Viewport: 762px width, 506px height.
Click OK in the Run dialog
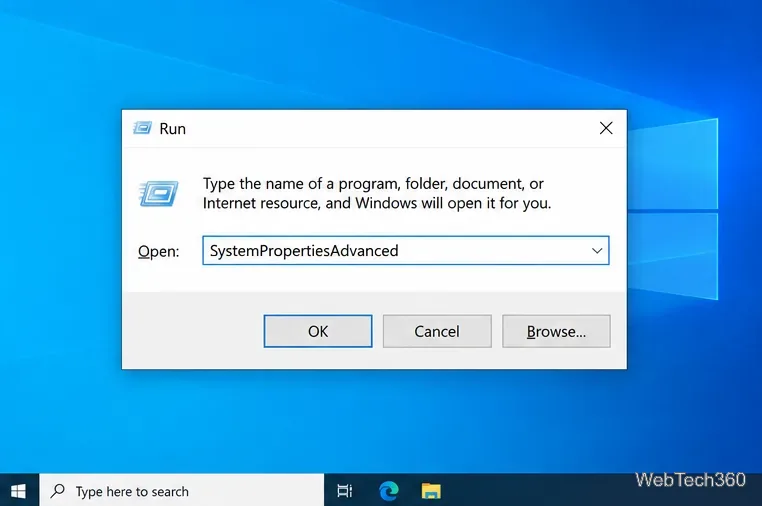click(x=318, y=331)
